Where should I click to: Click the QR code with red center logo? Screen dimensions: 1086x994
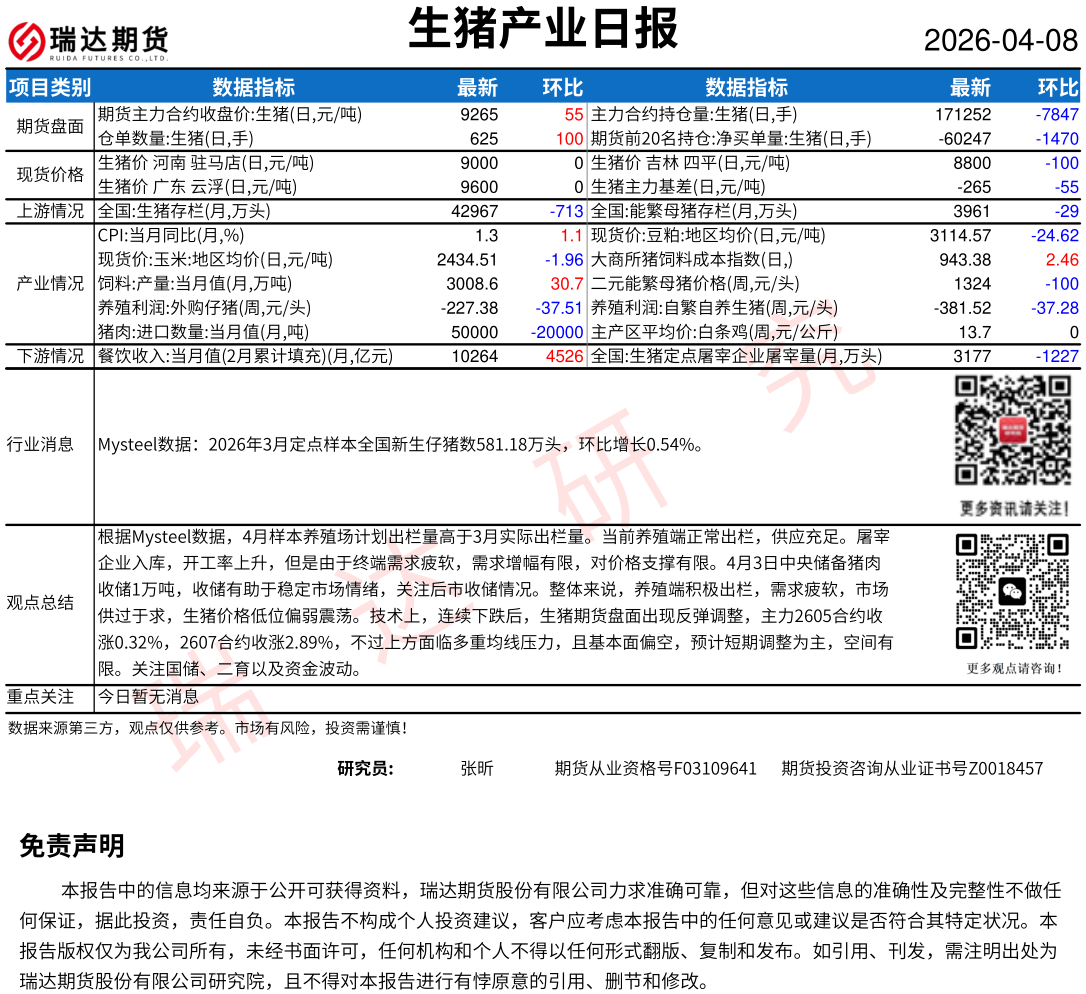[1012, 431]
